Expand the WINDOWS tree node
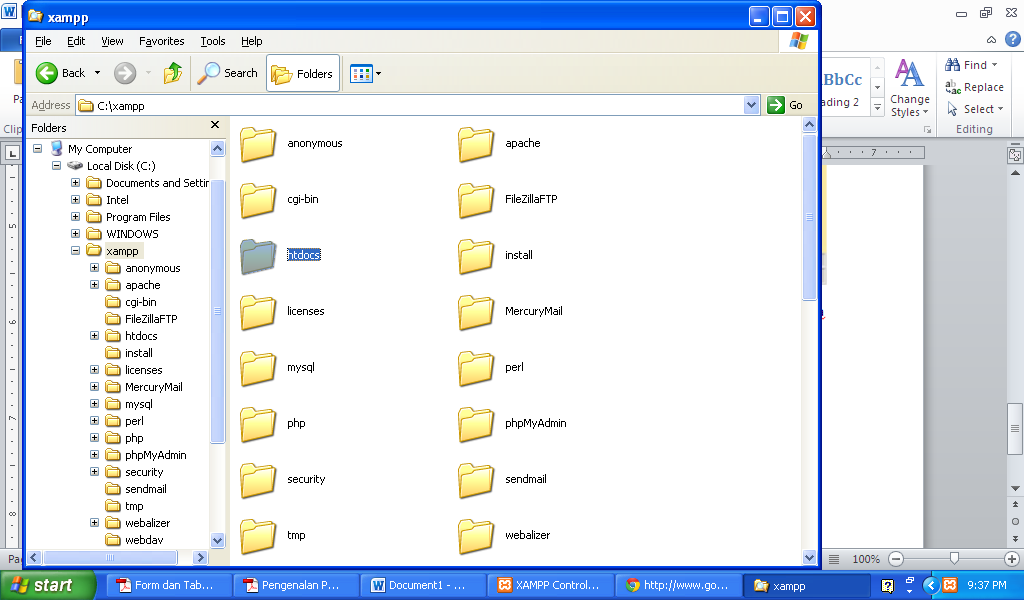The height and width of the screenshot is (600, 1024). [76, 234]
